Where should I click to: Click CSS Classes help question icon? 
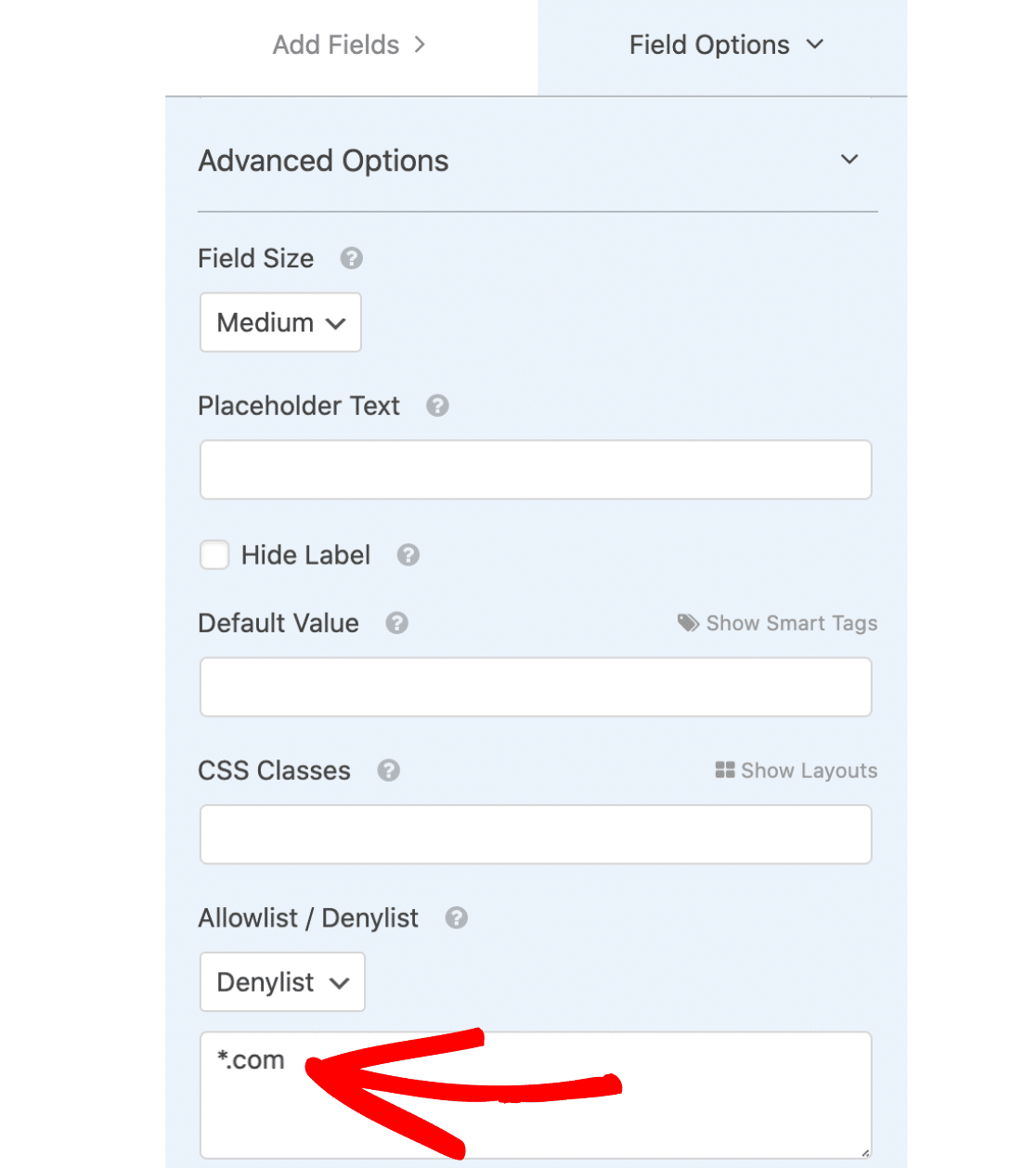[x=388, y=771]
